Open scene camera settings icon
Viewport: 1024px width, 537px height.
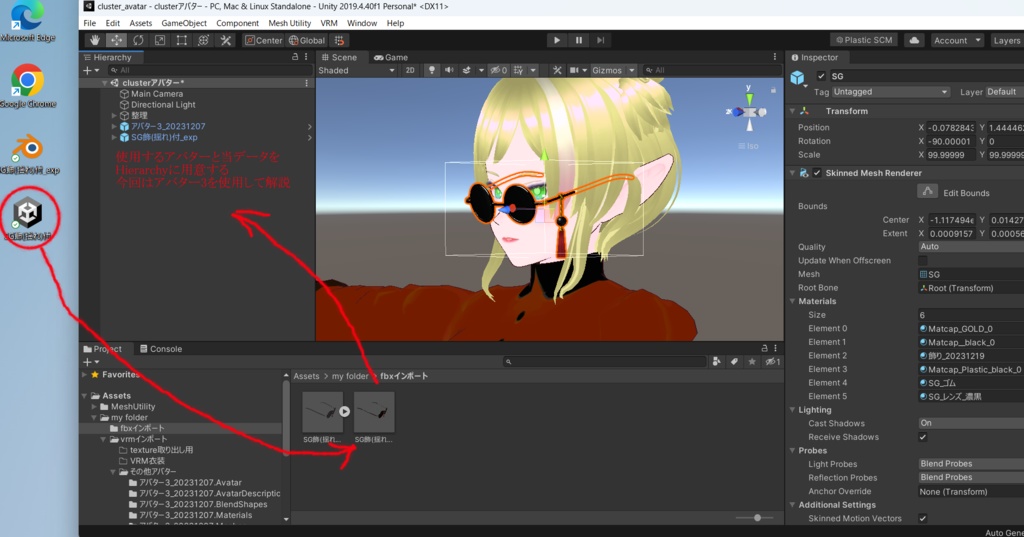574,71
